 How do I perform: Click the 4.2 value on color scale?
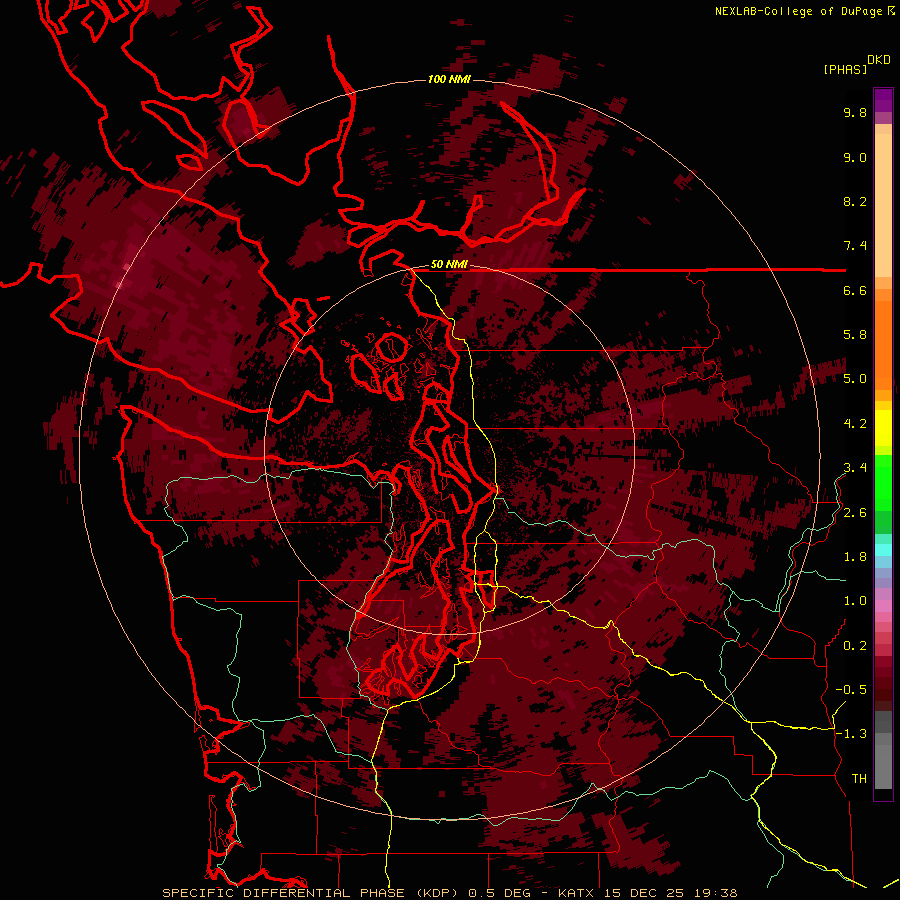pos(855,424)
